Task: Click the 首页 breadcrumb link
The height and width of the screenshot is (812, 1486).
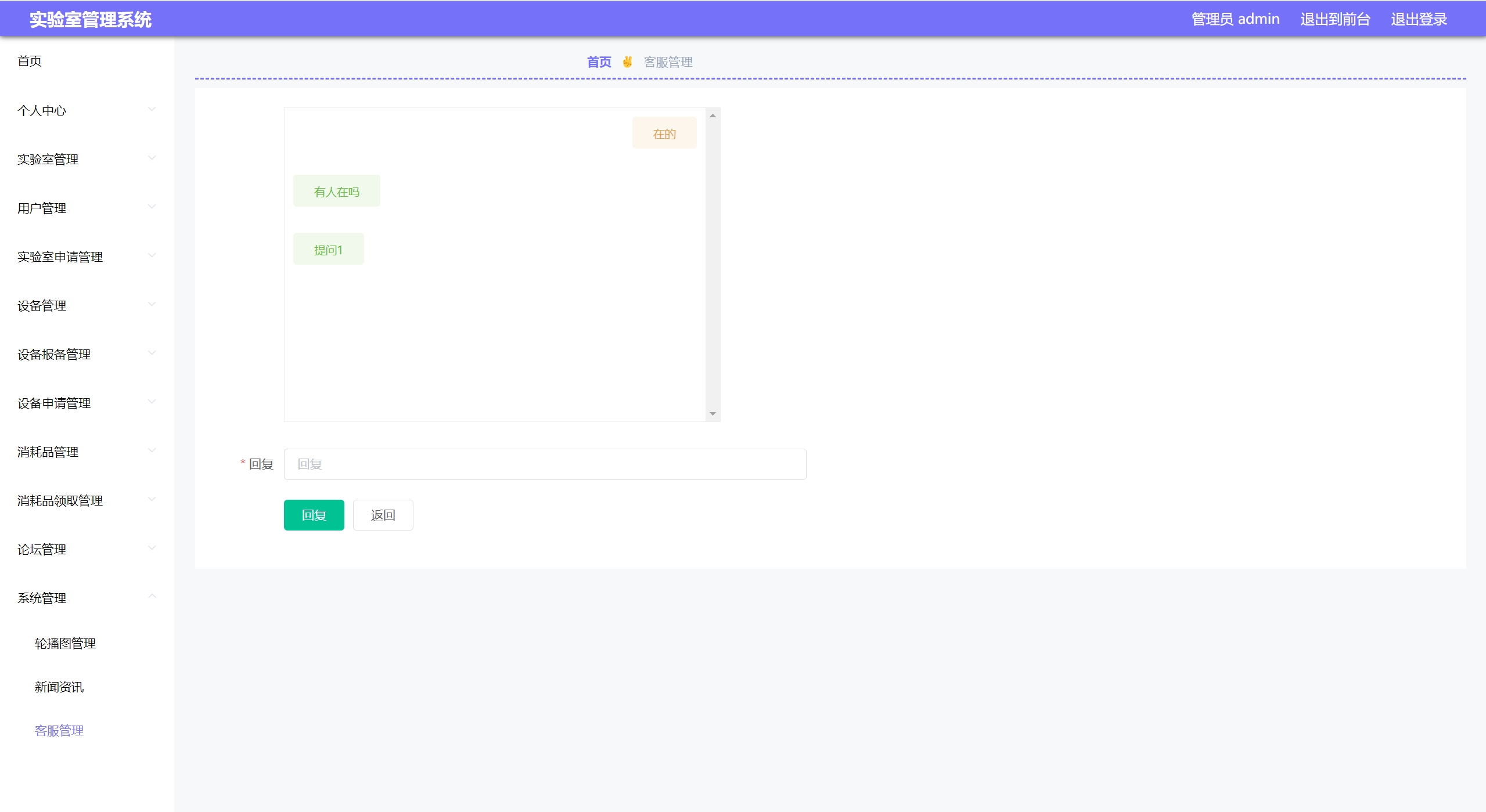Action: click(x=599, y=62)
